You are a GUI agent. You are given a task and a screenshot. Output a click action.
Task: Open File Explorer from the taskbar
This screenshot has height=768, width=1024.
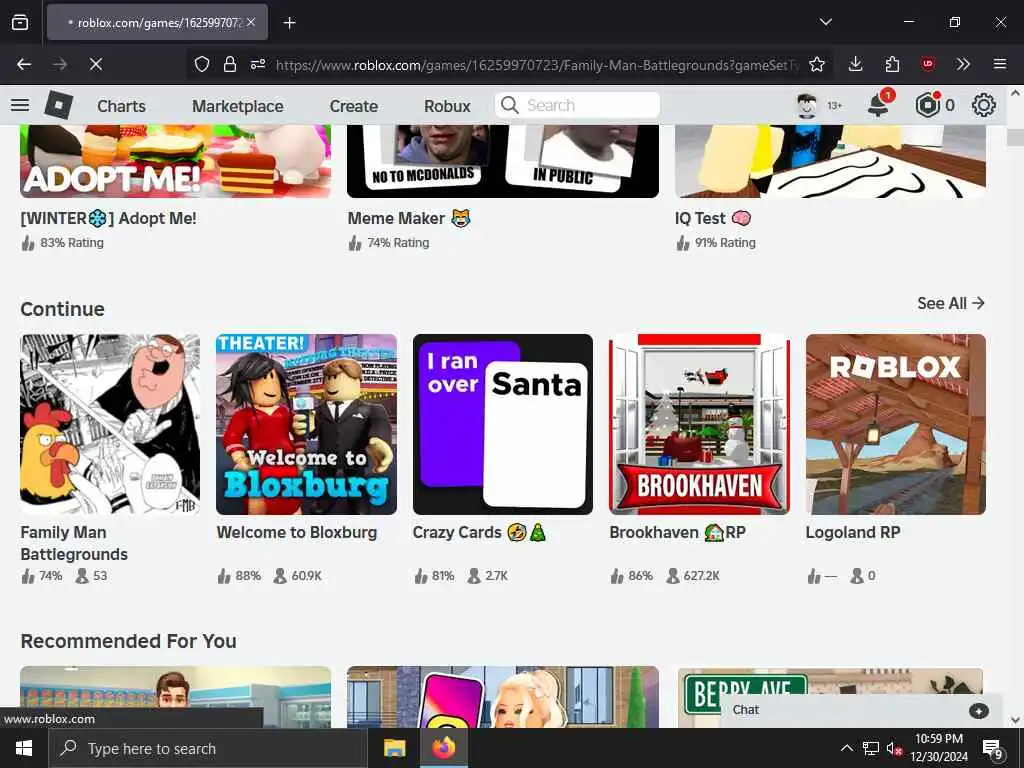(394, 748)
